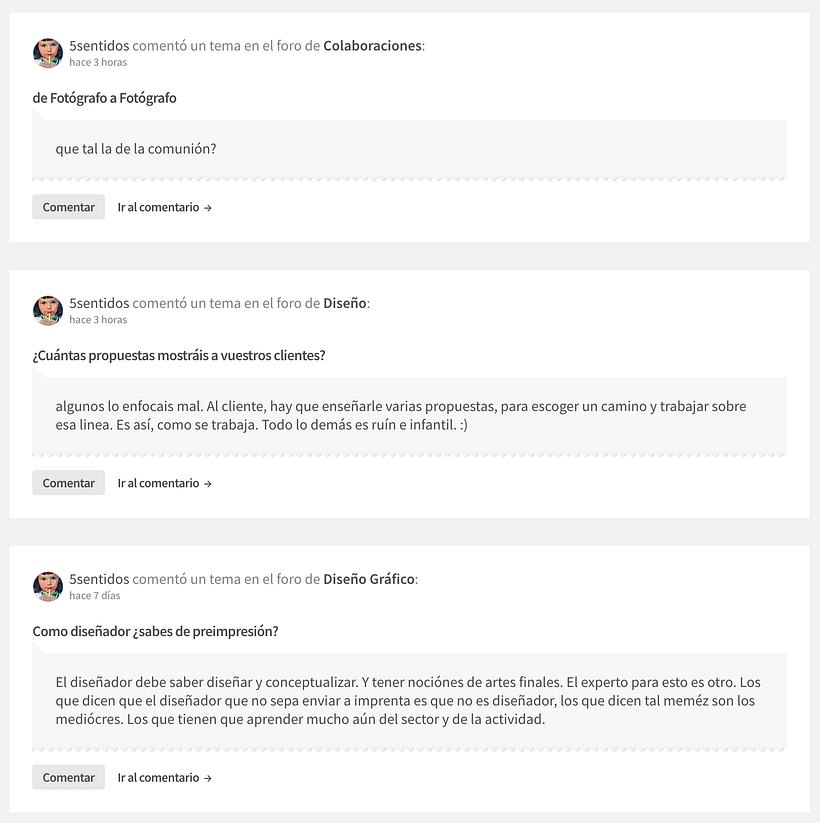This screenshot has width=820, height=823.
Task: Click username 5sentidos in the second post
Action: [99, 303]
